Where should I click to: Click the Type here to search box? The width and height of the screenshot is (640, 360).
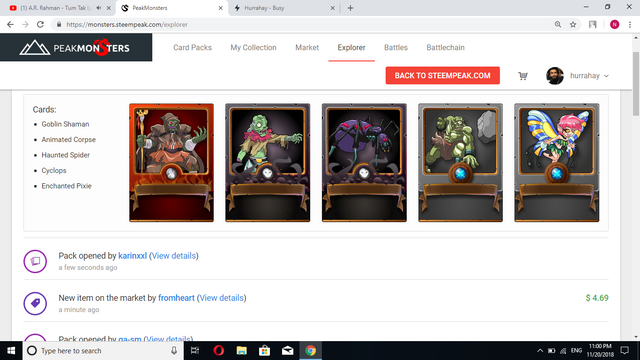click(x=102, y=351)
